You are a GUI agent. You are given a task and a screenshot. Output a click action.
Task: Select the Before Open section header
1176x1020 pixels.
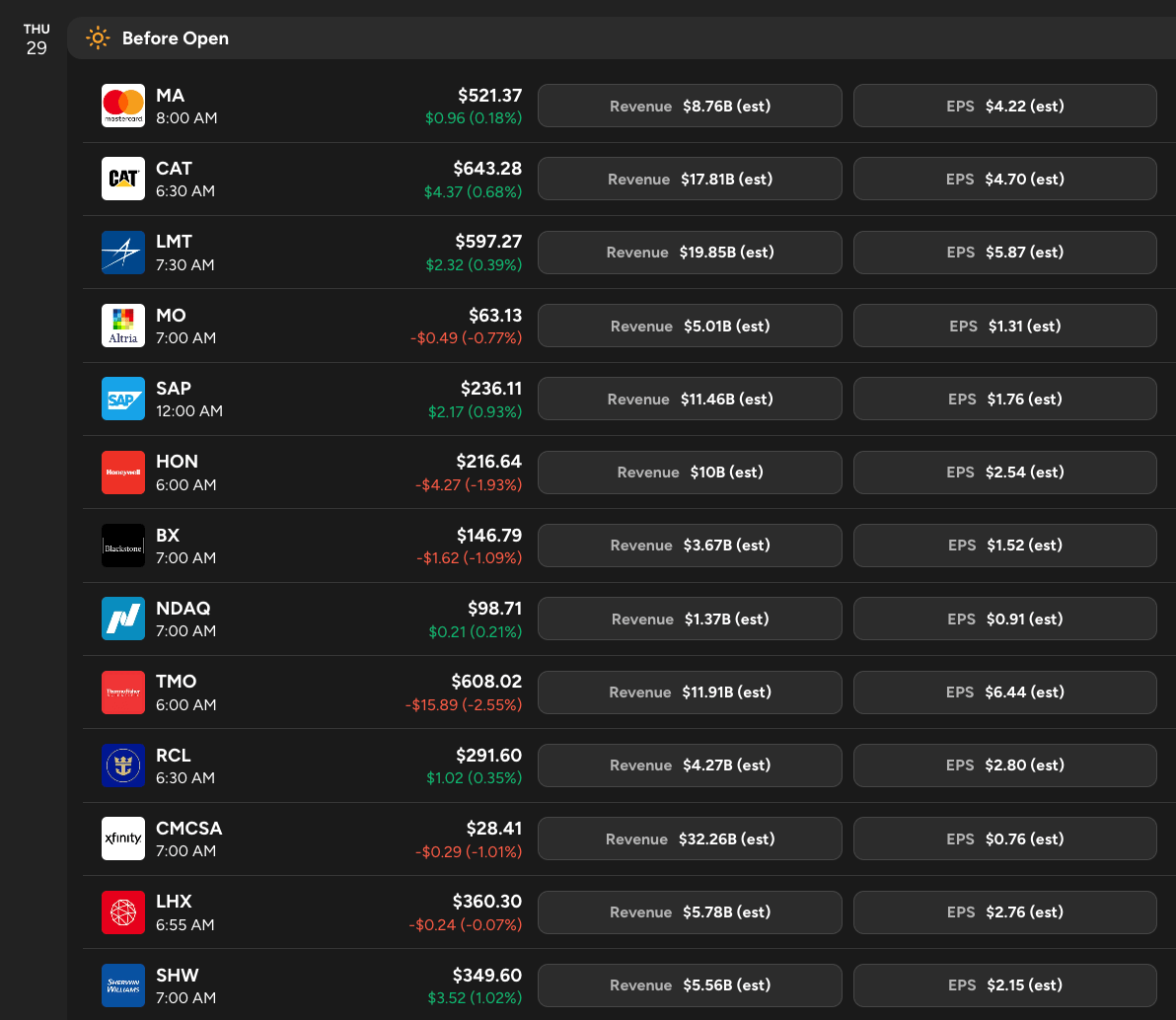(x=621, y=37)
